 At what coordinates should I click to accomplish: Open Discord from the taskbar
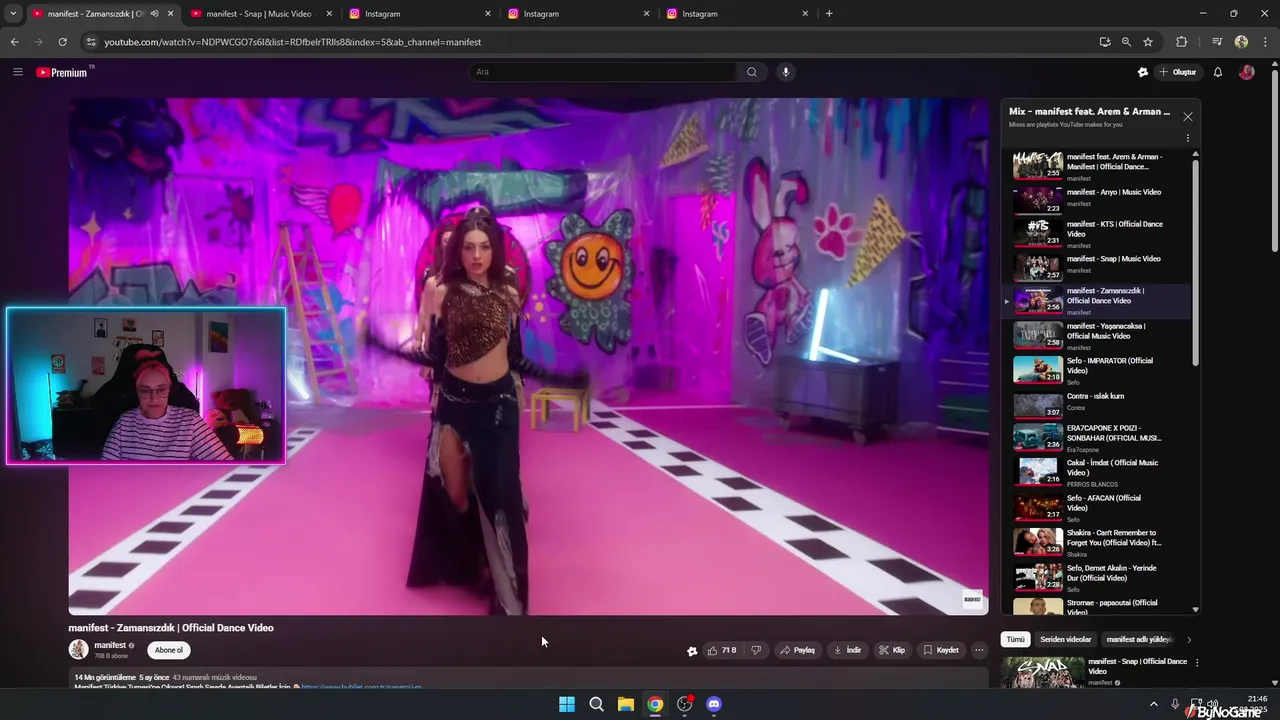pos(714,704)
